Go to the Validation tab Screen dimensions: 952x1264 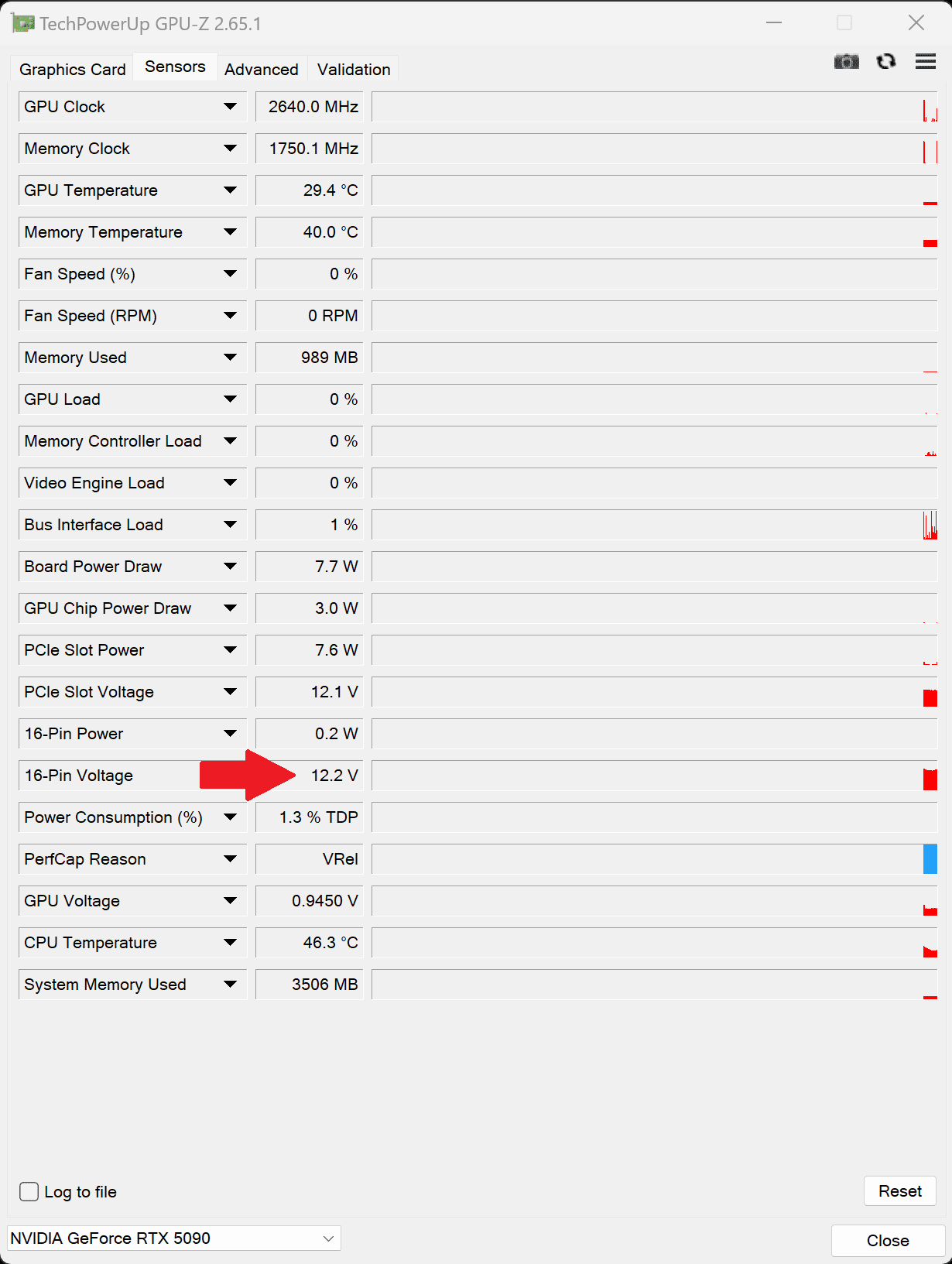[x=354, y=70]
